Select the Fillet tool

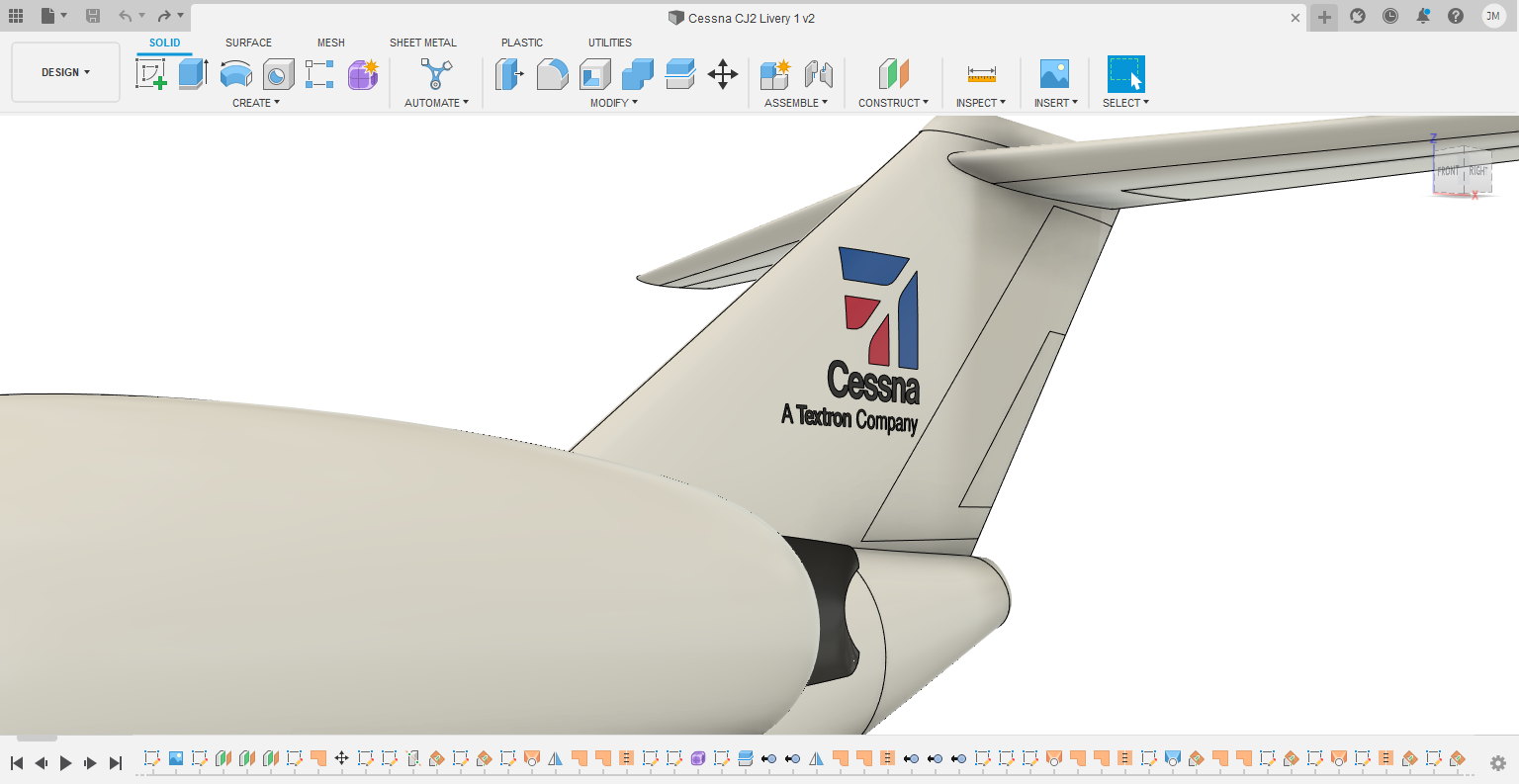552,74
